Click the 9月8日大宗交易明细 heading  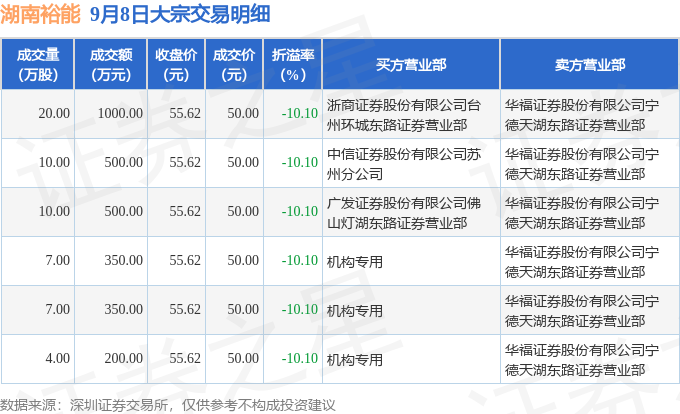[180, 14]
